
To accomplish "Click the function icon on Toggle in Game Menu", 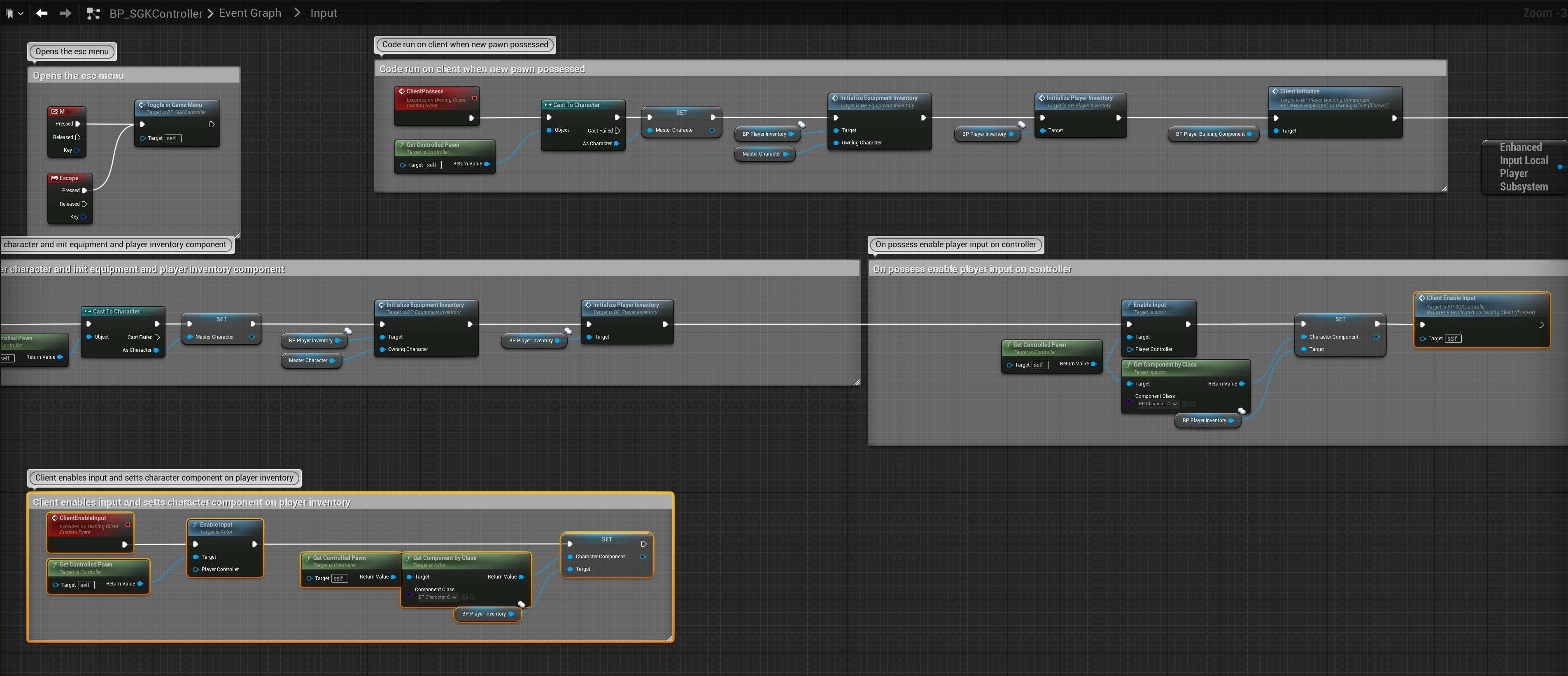I will [x=141, y=105].
